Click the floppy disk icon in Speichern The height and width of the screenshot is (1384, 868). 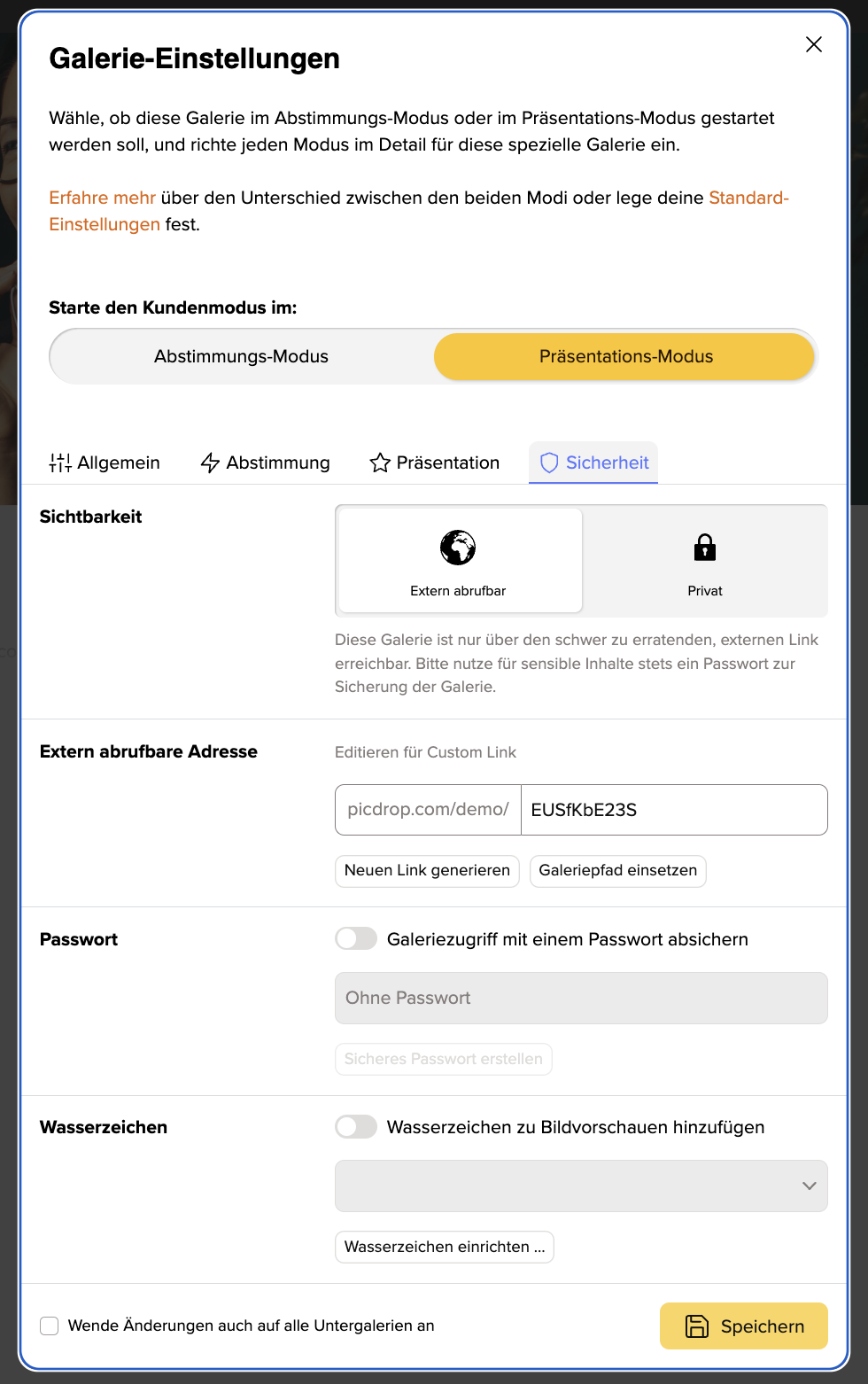(x=697, y=1326)
